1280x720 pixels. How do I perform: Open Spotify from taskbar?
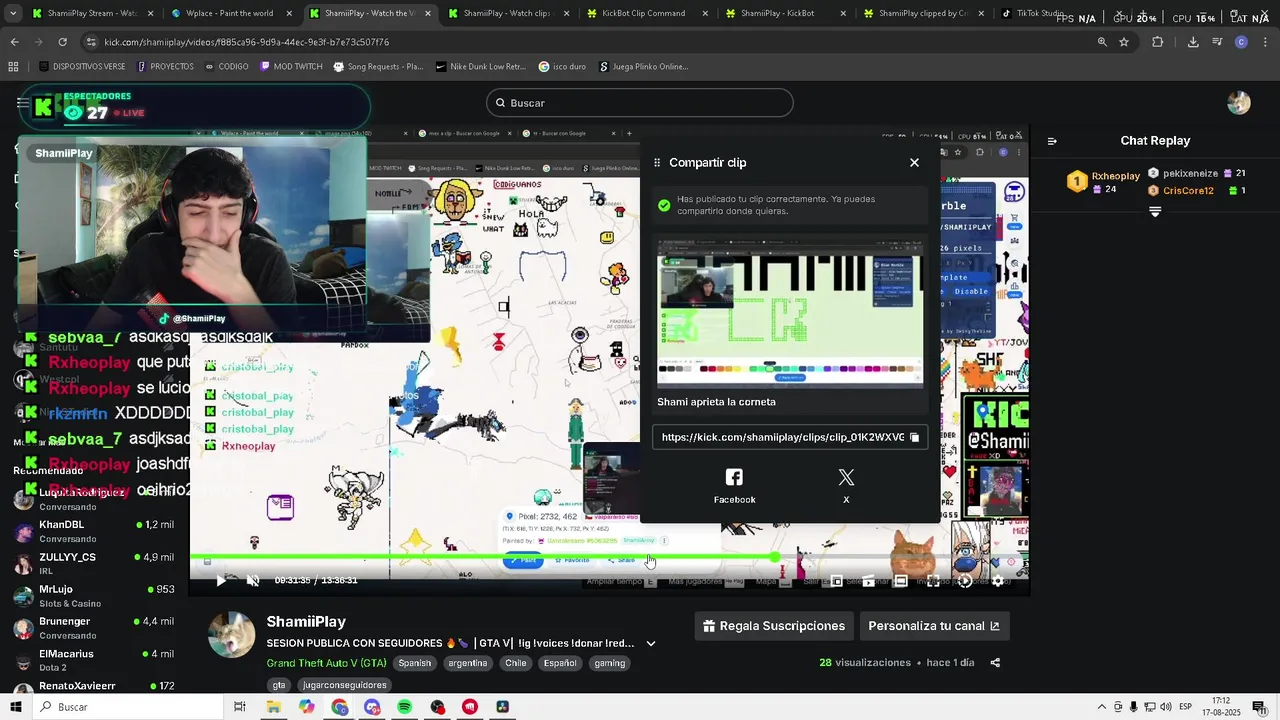click(404, 707)
